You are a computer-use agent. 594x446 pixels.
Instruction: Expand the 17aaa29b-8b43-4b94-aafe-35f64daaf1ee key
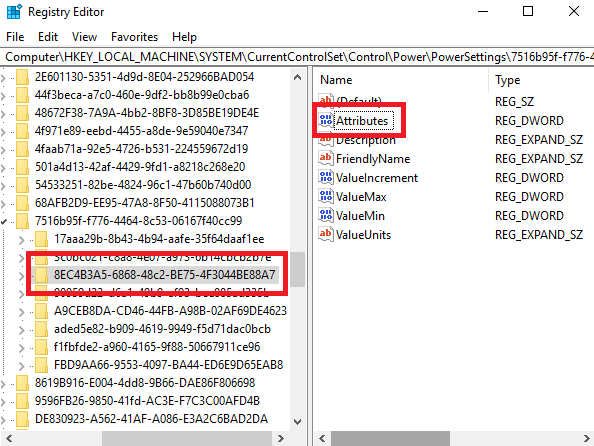pos(22,239)
